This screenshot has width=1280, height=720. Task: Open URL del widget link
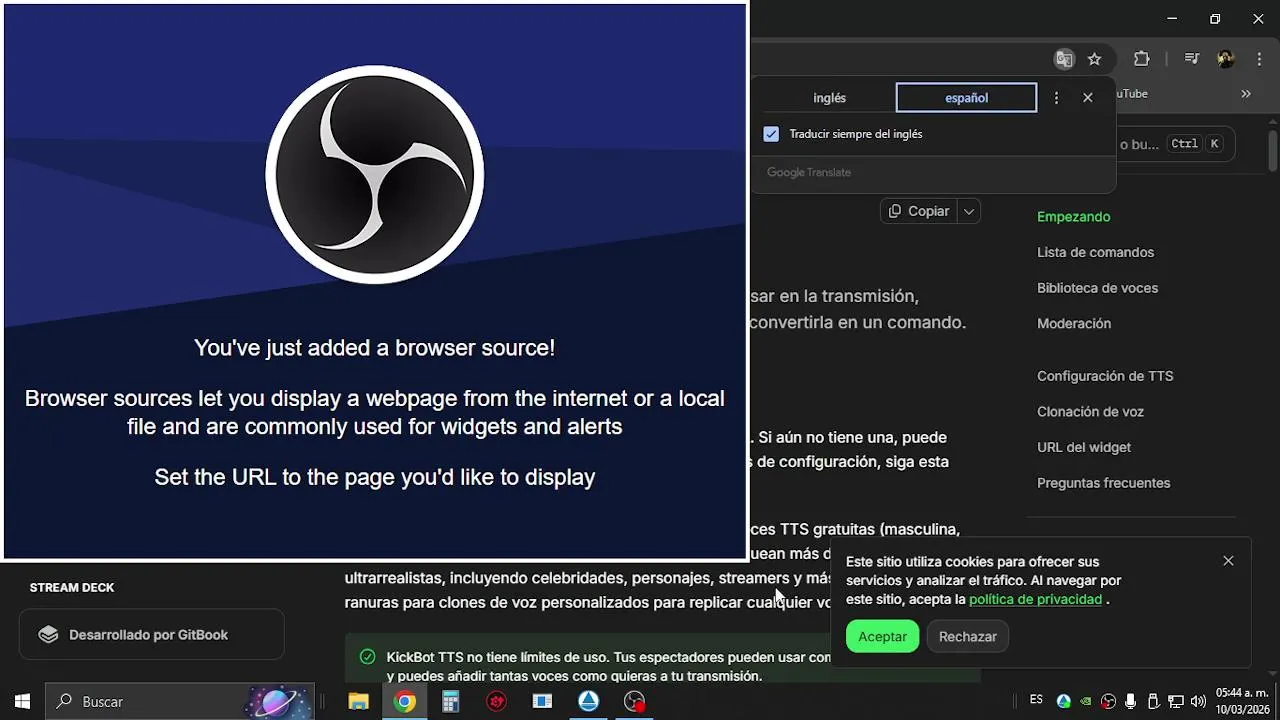click(1084, 448)
